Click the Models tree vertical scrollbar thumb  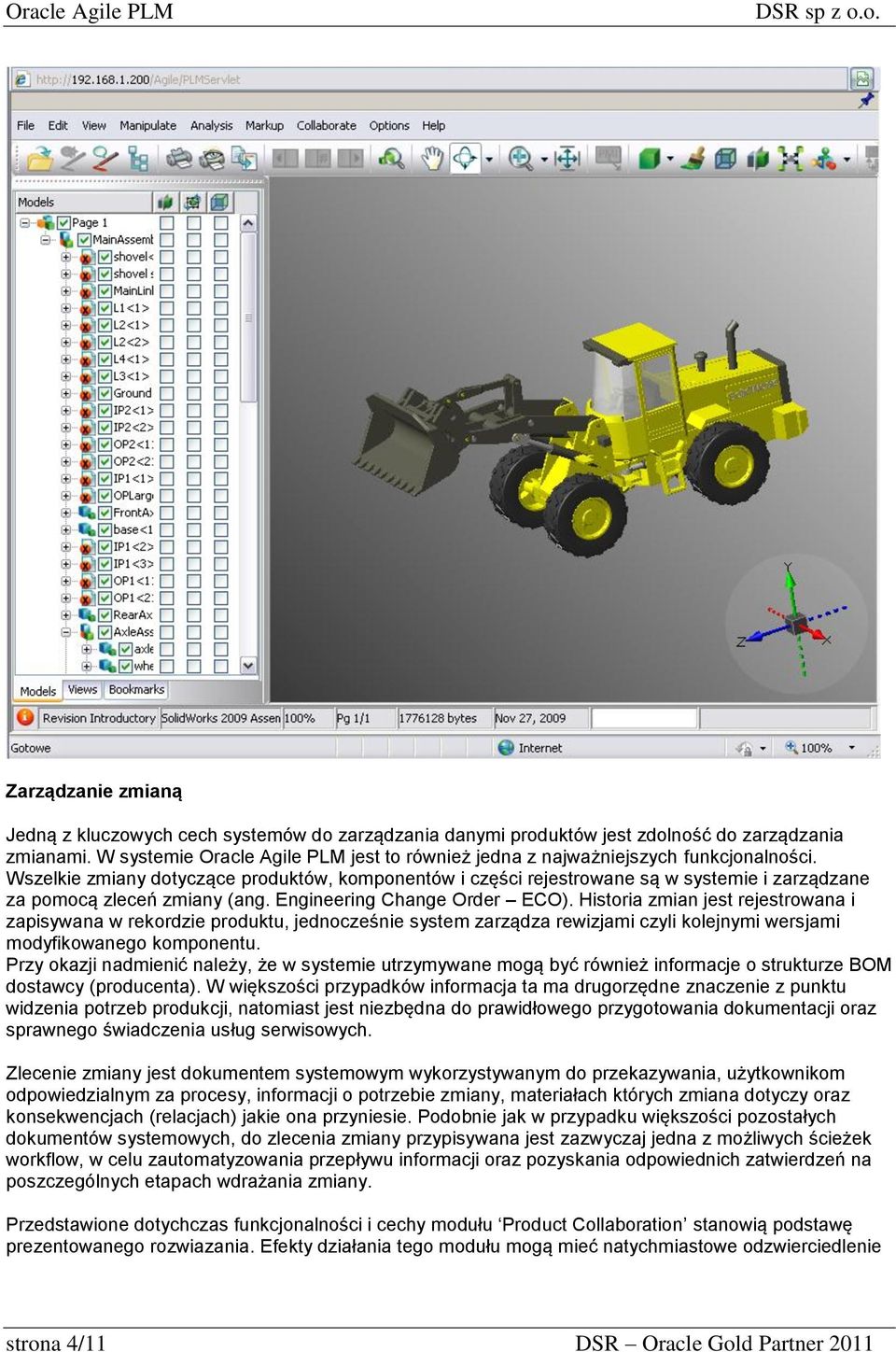coord(248,317)
